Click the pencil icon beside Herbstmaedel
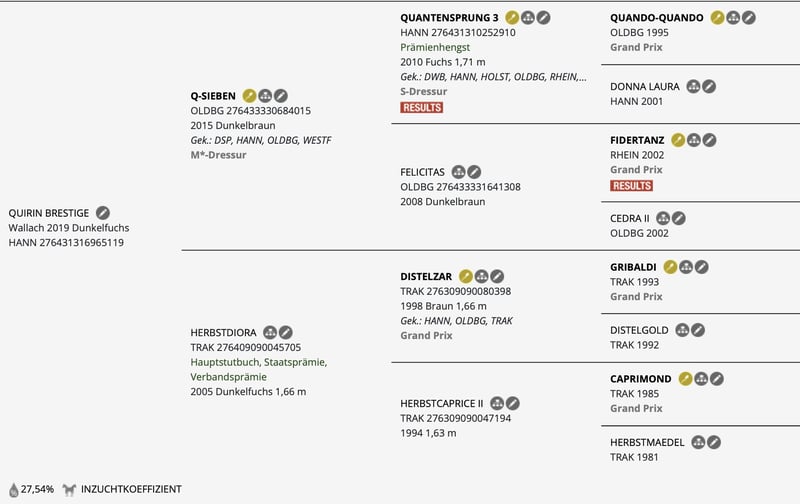The image size is (800, 504). 714,442
